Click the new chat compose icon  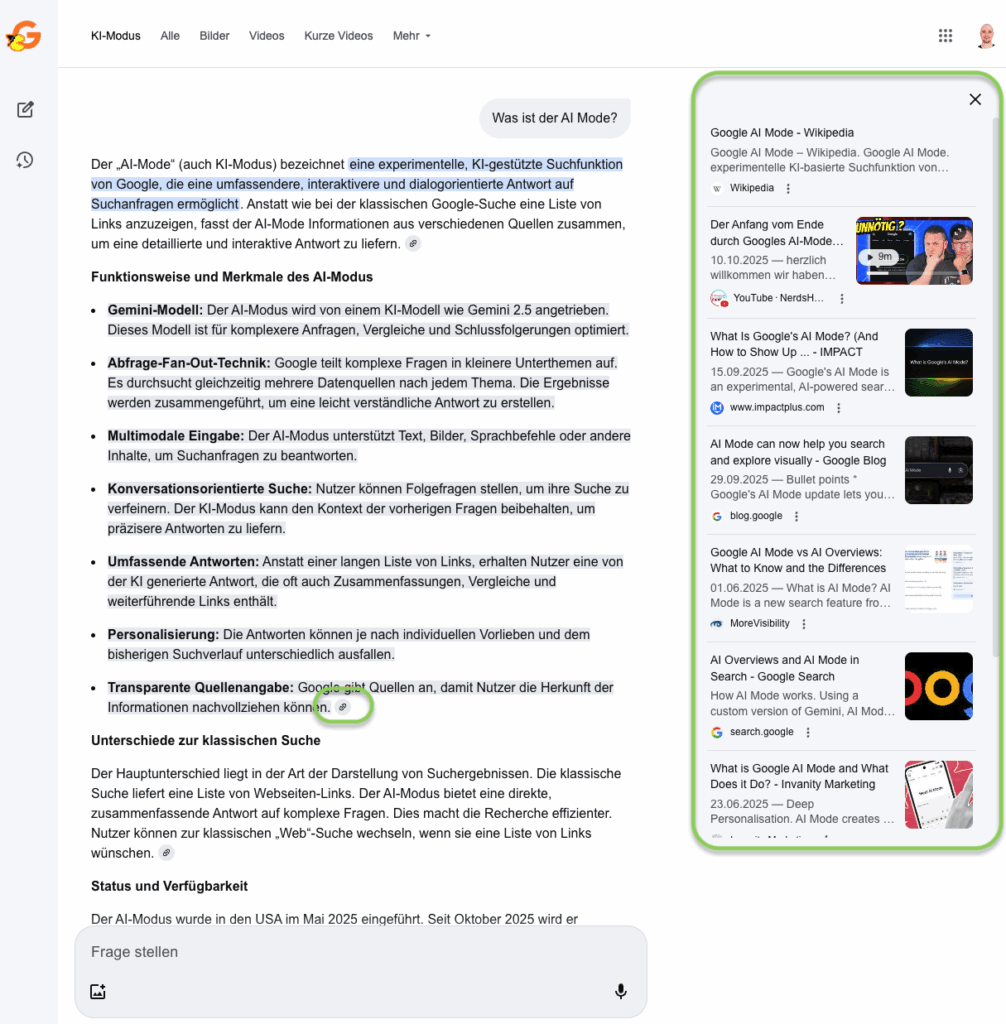coord(25,110)
